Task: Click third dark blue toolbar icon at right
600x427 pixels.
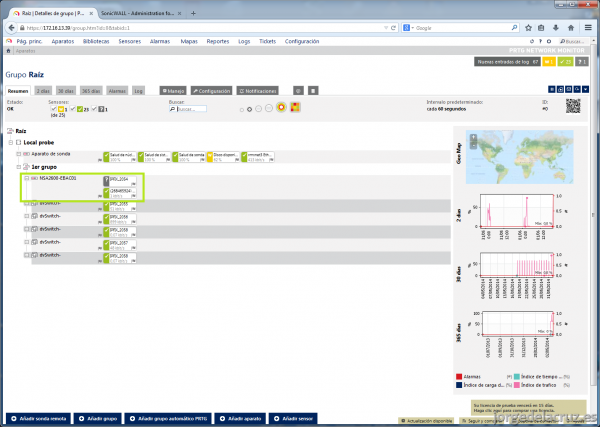Action: [569, 89]
